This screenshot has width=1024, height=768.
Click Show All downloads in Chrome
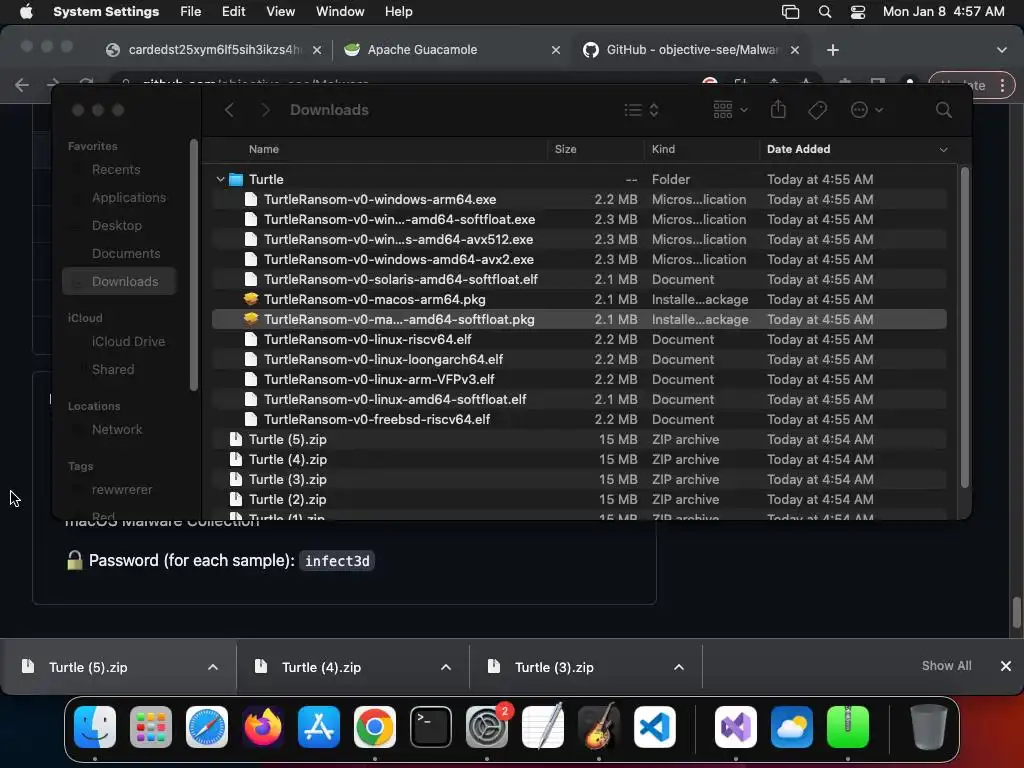coord(946,665)
